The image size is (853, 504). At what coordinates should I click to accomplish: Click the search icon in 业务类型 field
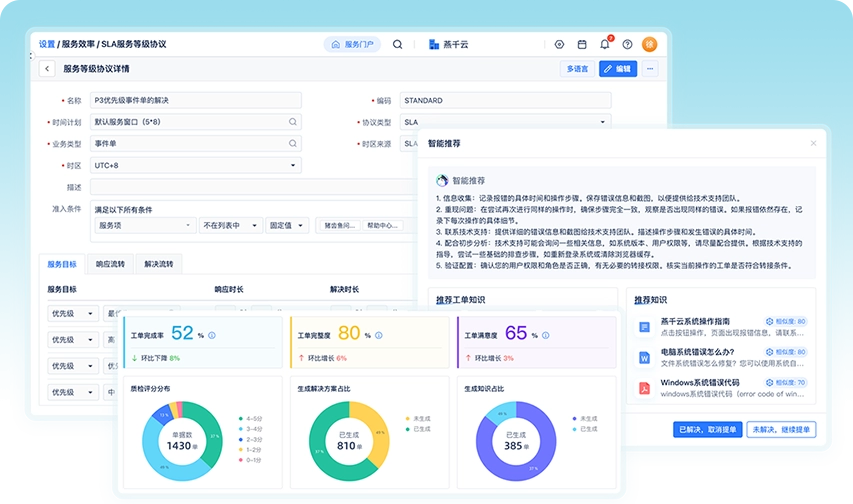click(x=293, y=144)
